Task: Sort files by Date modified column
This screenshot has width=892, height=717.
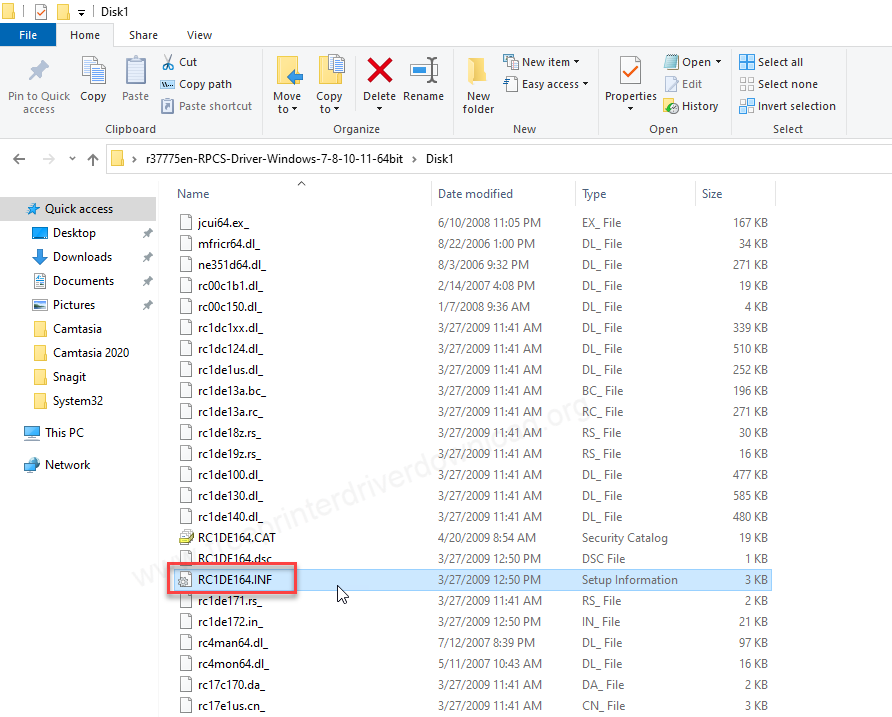Action: pyautogui.click(x=475, y=194)
